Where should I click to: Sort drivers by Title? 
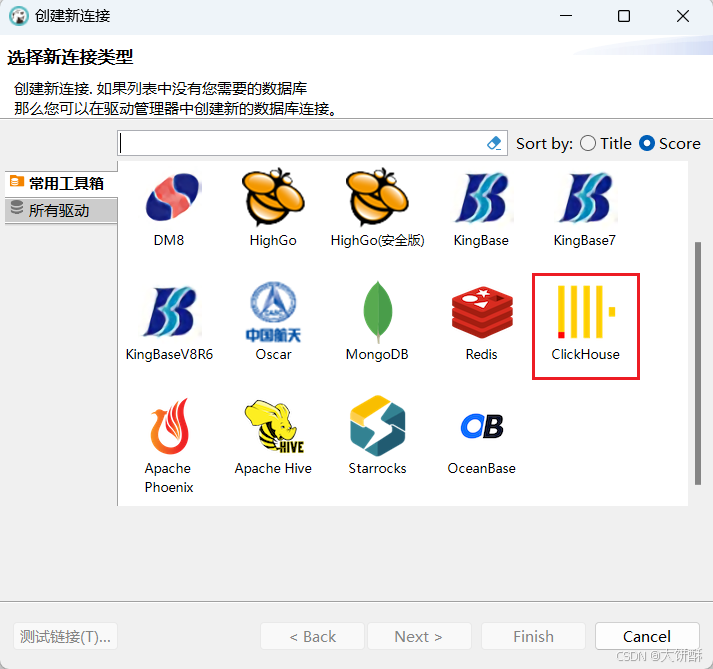606,143
